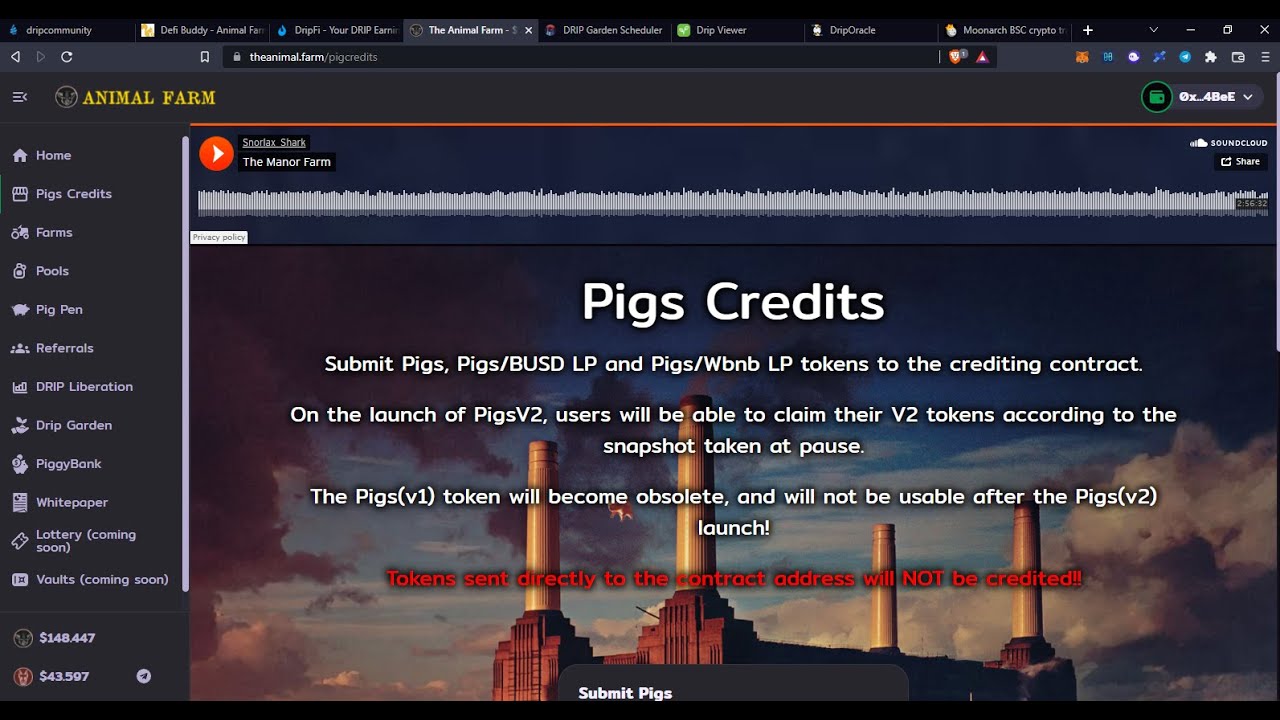The height and width of the screenshot is (720, 1280).
Task: Click the Animal Farm logo
Action: pyautogui.click(x=135, y=97)
